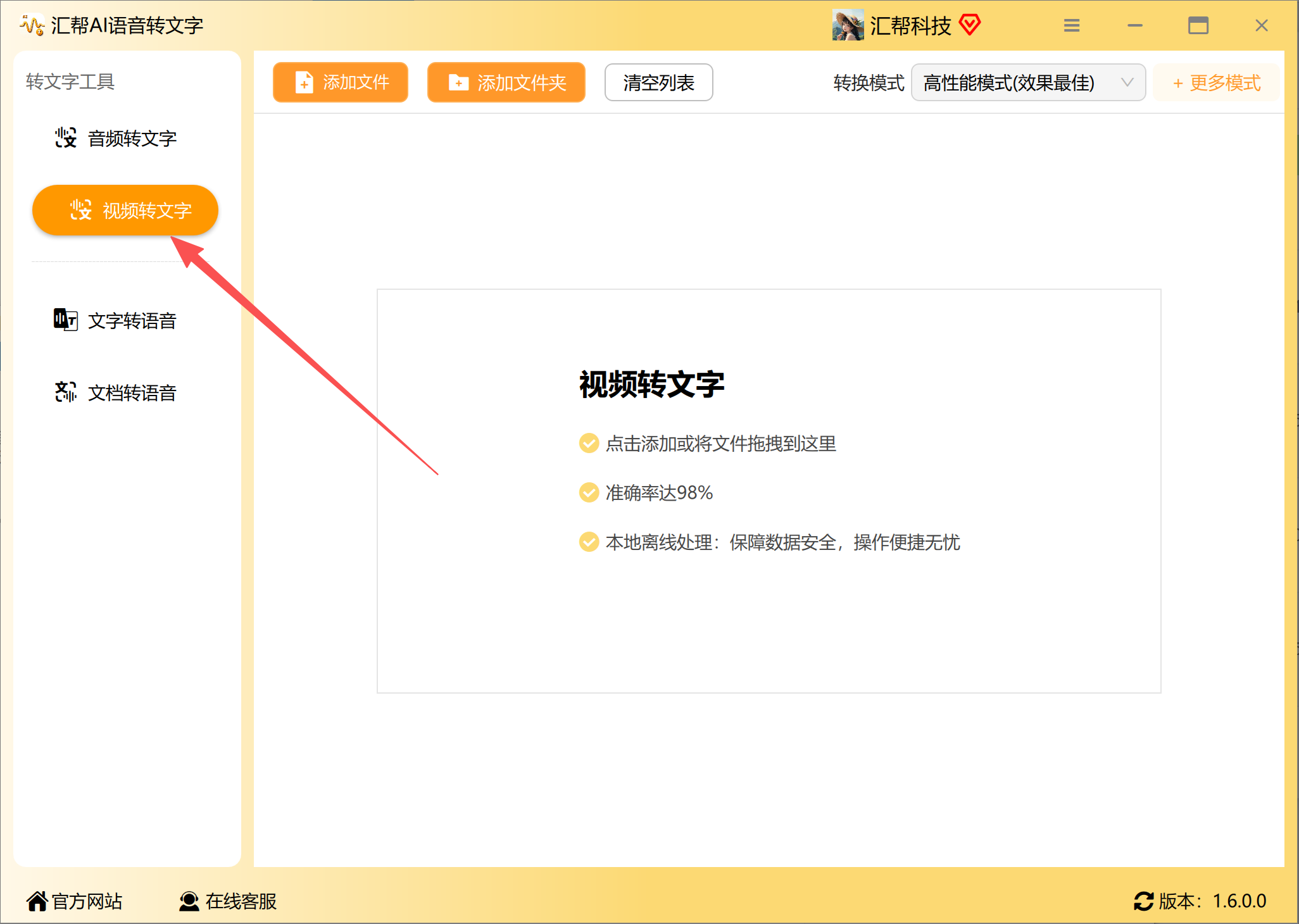Click the 汇帮科技 user avatar
Image resolution: width=1299 pixels, height=924 pixels.
(x=848, y=25)
